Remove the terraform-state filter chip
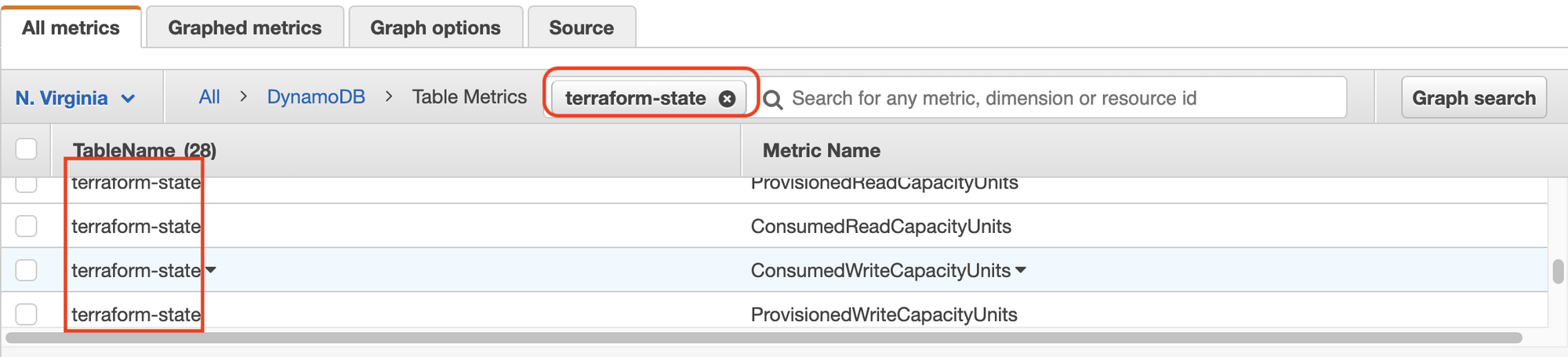 [x=727, y=99]
